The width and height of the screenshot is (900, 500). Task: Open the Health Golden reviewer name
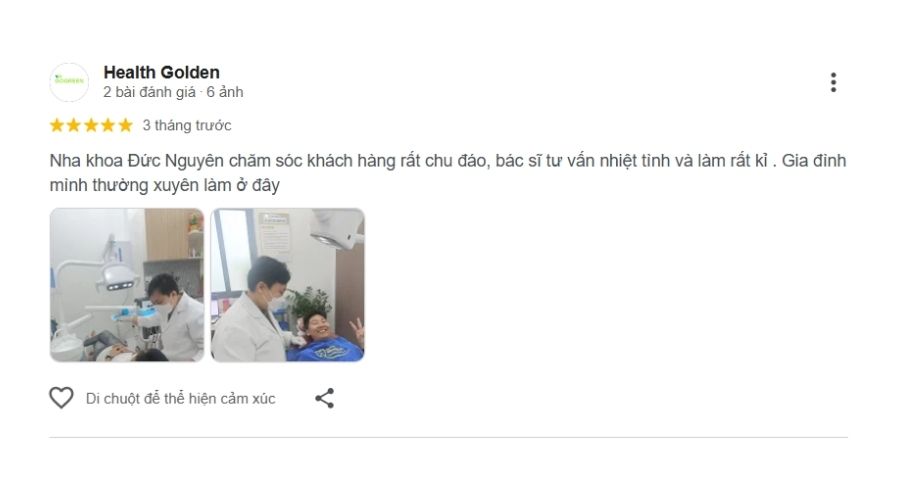[161, 72]
